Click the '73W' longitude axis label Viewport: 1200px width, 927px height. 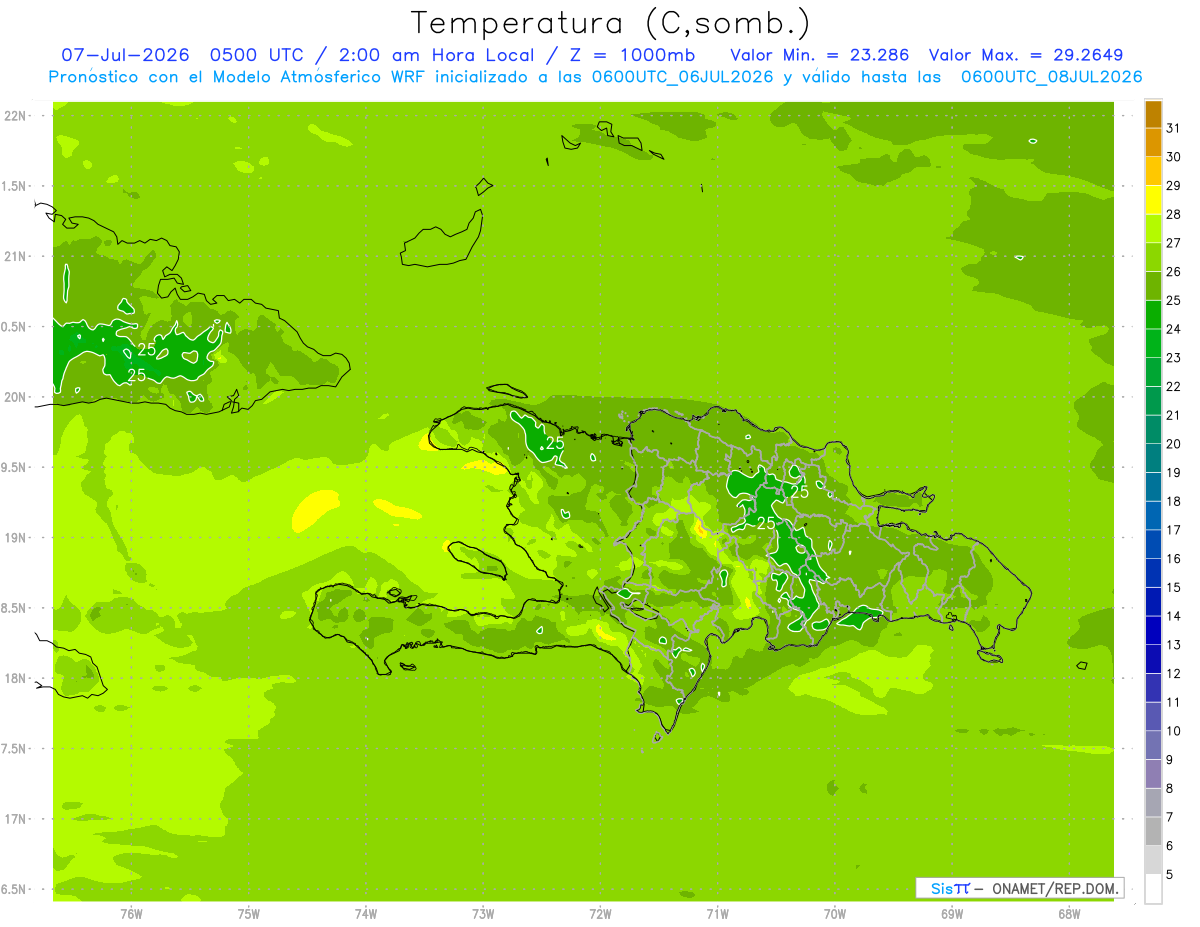point(483,914)
